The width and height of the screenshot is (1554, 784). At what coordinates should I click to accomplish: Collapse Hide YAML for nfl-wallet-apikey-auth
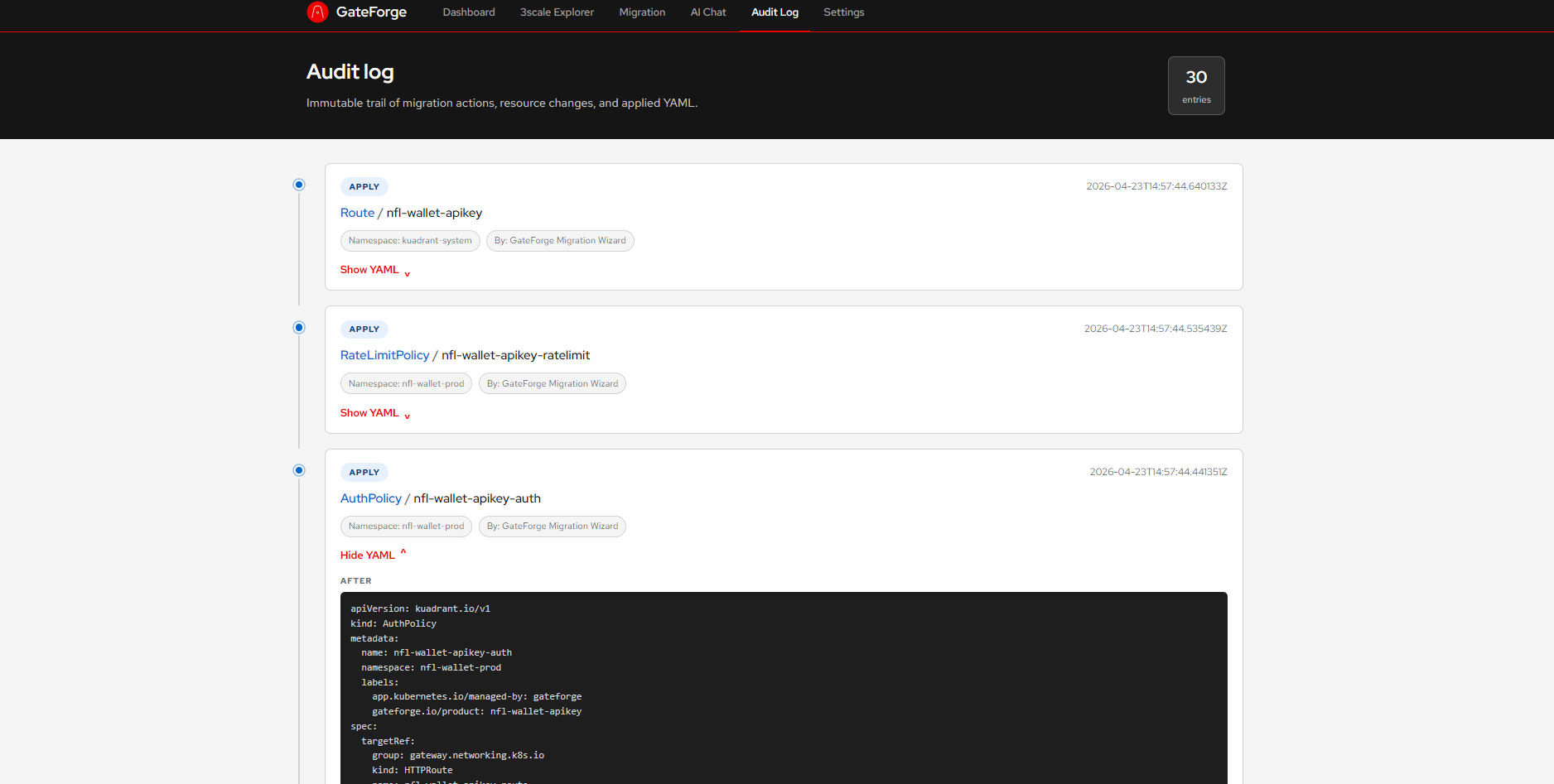(373, 555)
